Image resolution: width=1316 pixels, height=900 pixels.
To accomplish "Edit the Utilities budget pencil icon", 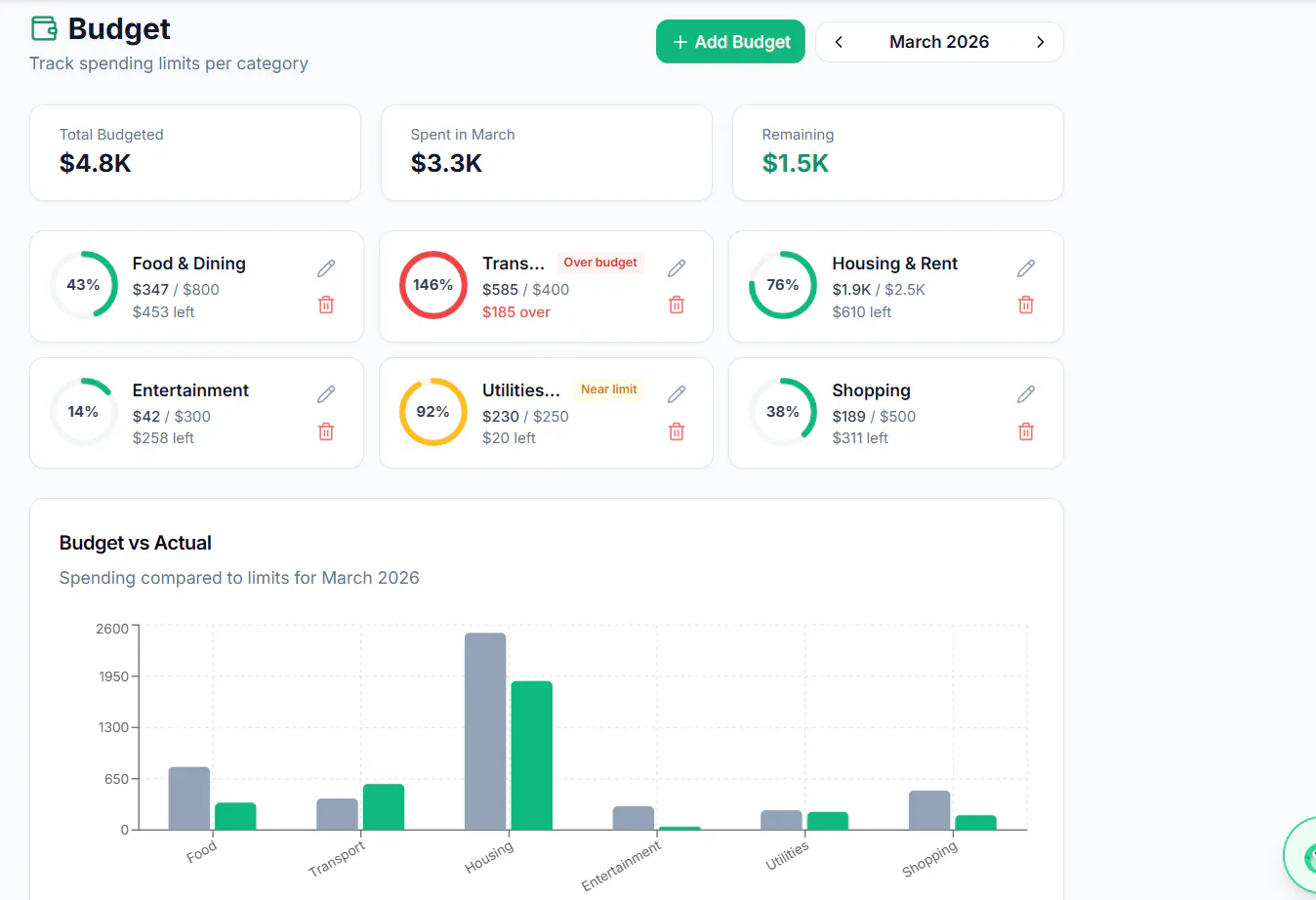I will (x=677, y=394).
